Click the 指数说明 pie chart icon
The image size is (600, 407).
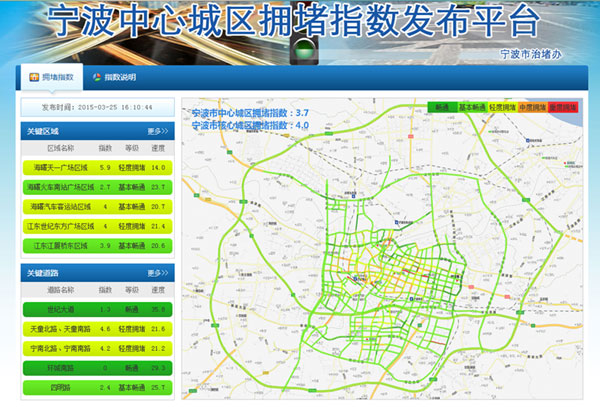point(97,77)
